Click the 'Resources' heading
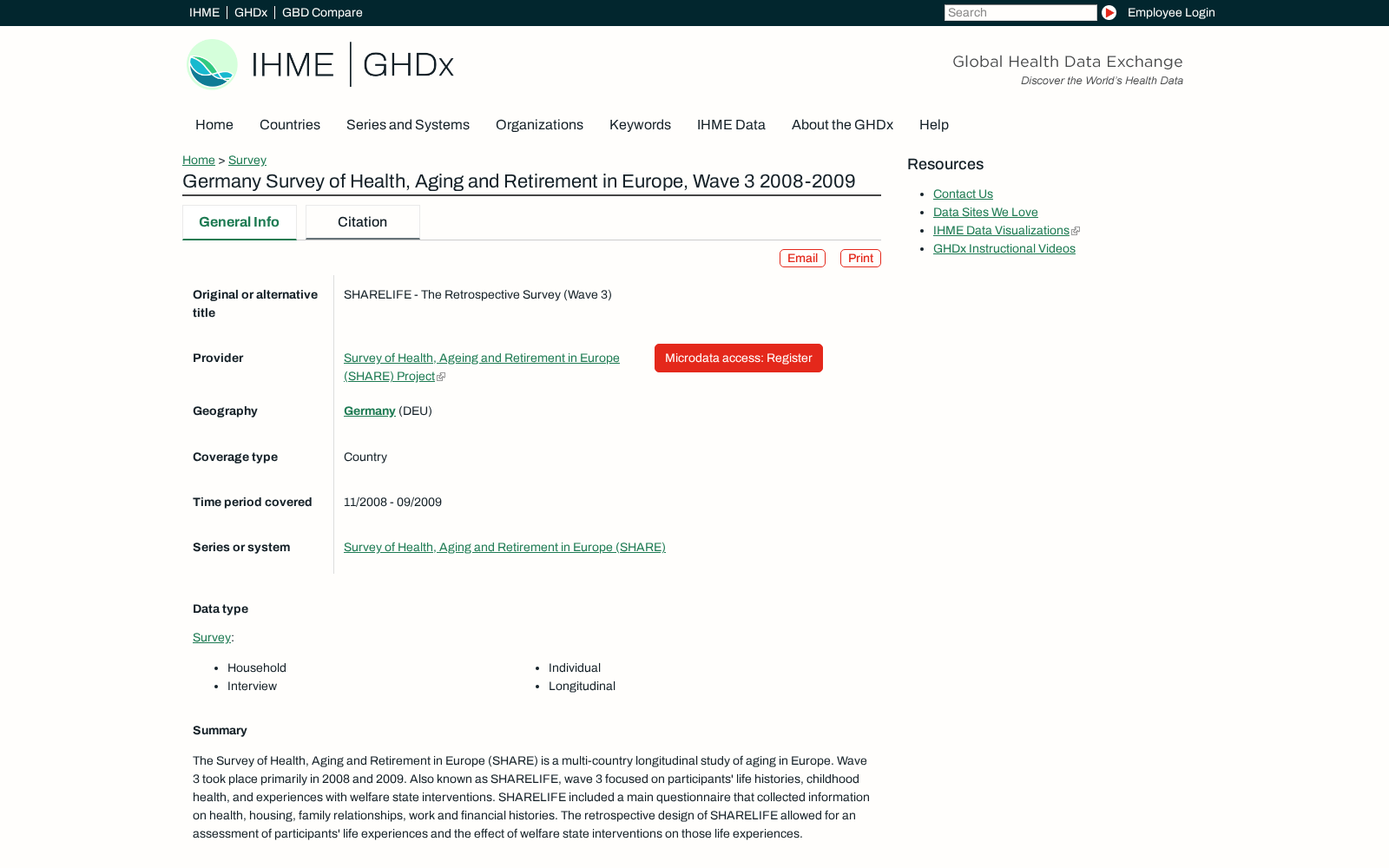 (945, 164)
